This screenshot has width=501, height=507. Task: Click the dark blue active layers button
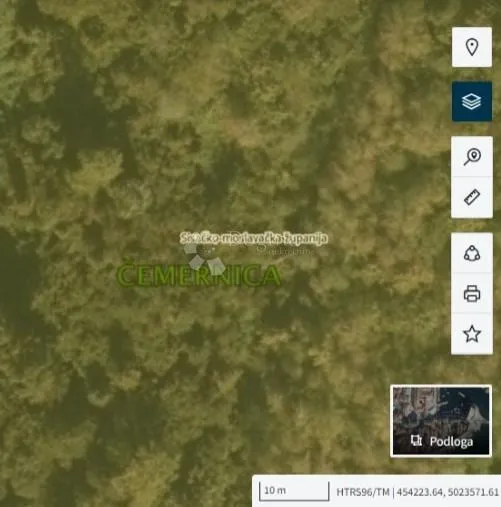point(472,101)
